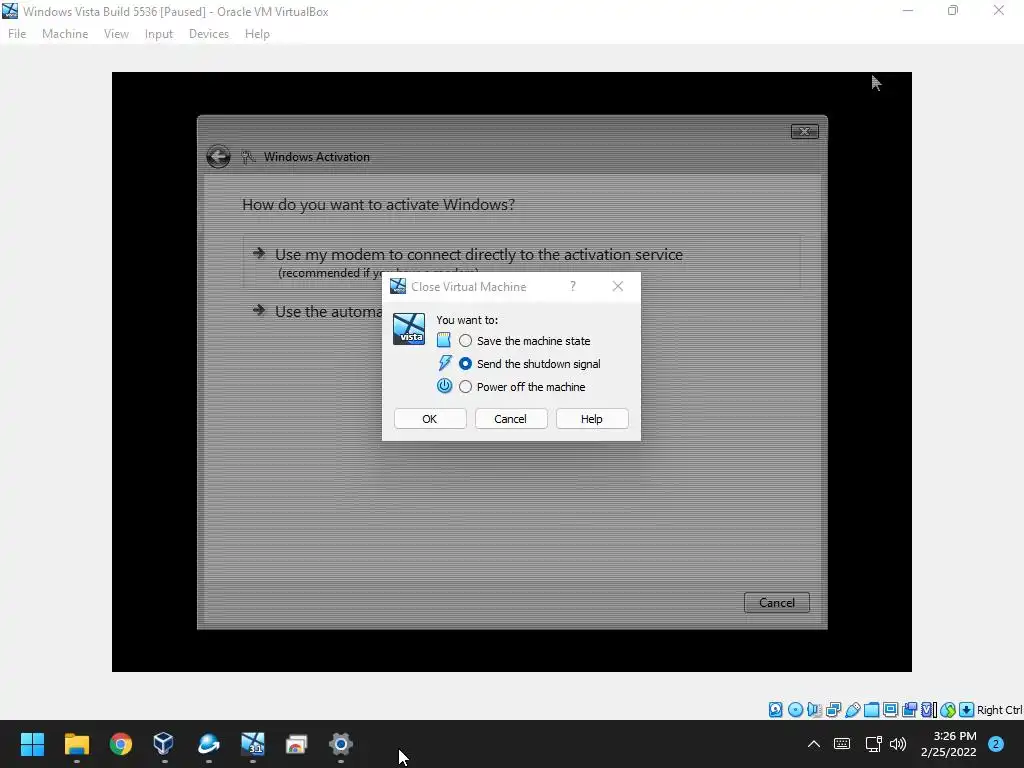Open the Chrome Remote Desktop taskbar icon
Image resolution: width=1024 pixels, height=768 pixels.
pyautogui.click(x=296, y=744)
